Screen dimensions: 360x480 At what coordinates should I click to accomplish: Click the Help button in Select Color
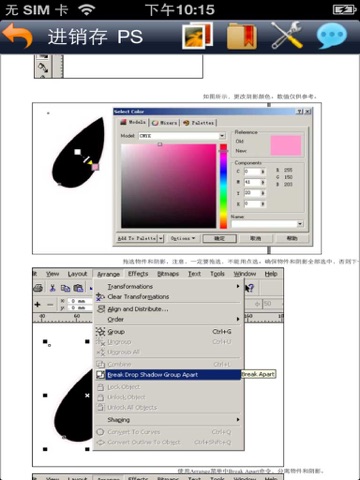292,238
